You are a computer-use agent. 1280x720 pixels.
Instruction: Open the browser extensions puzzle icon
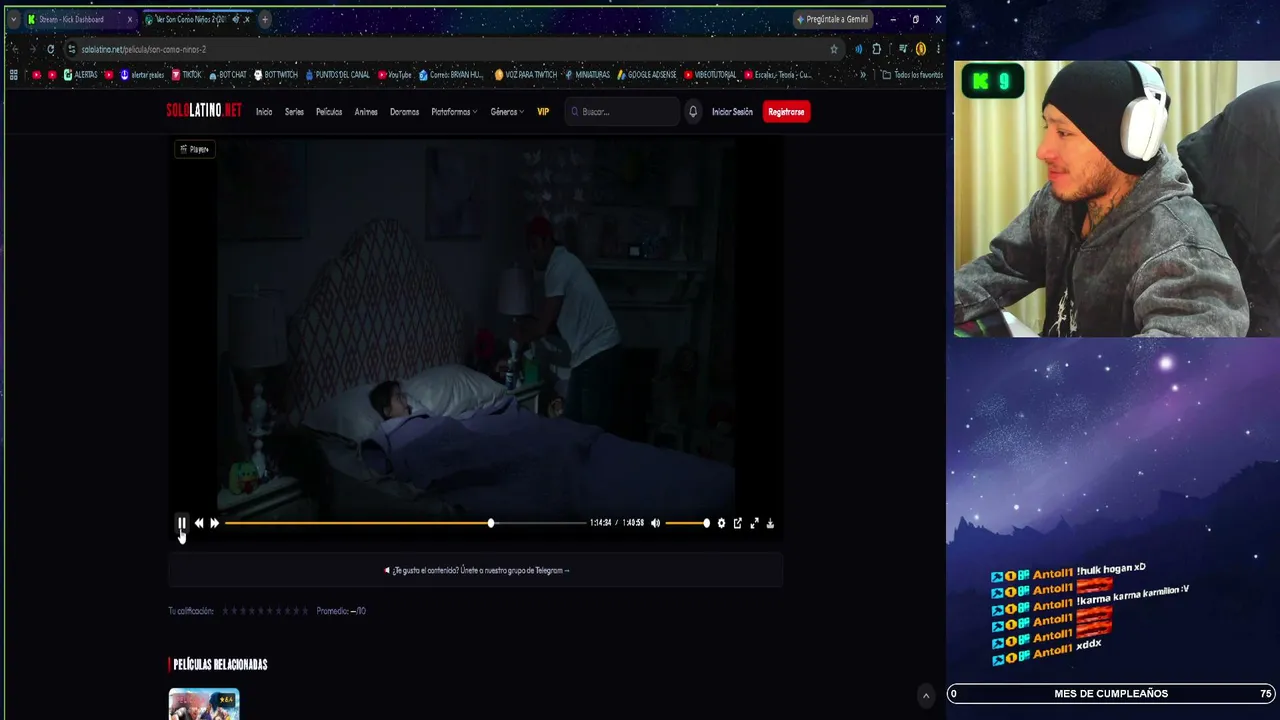pos(877,49)
